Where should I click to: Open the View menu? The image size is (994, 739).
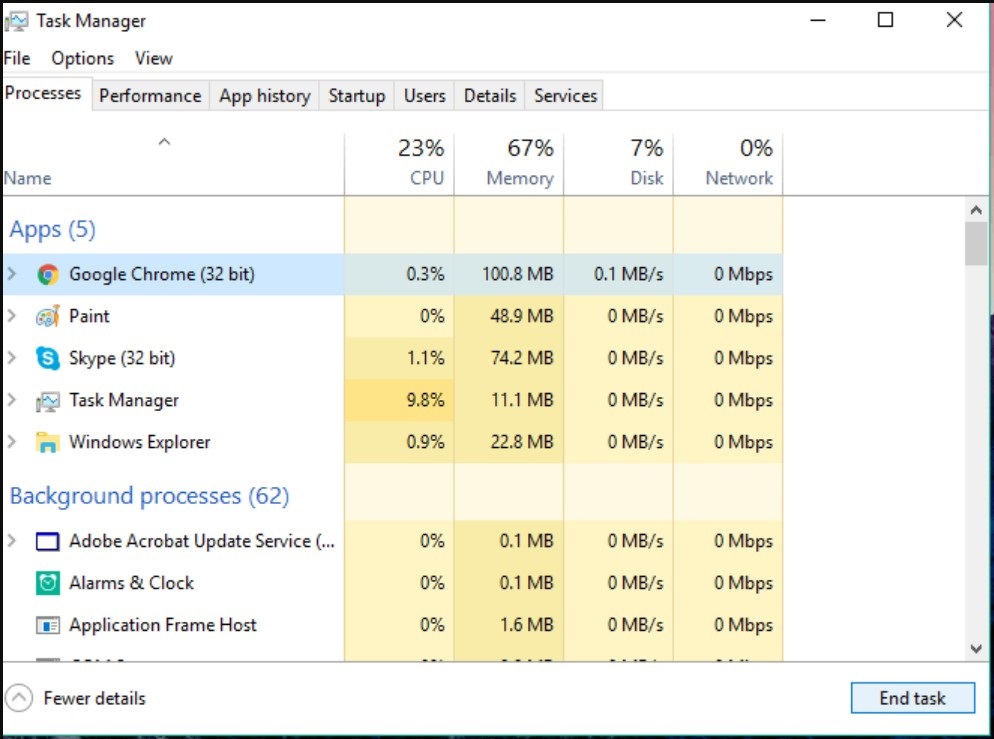tap(153, 58)
